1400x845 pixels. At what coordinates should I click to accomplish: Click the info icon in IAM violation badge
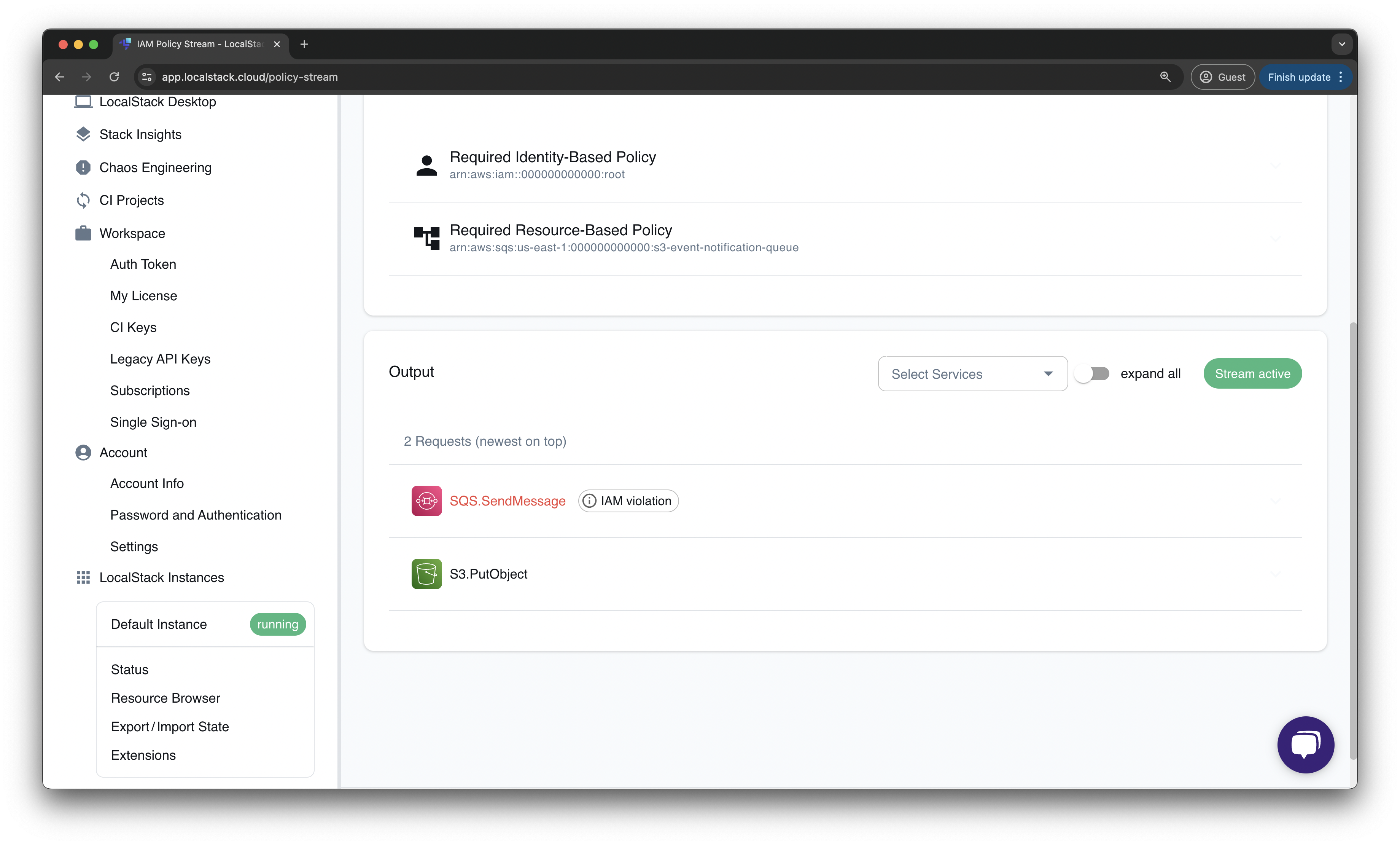(589, 501)
